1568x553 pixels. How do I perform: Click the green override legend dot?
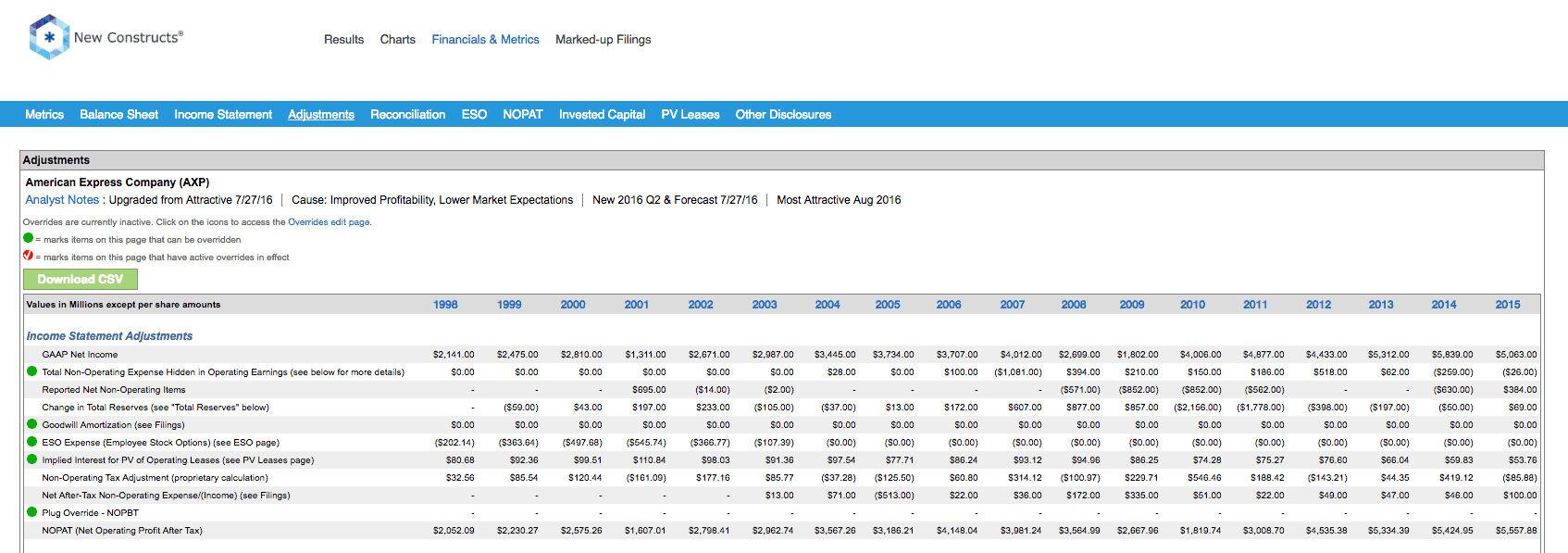(x=28, y=238)
